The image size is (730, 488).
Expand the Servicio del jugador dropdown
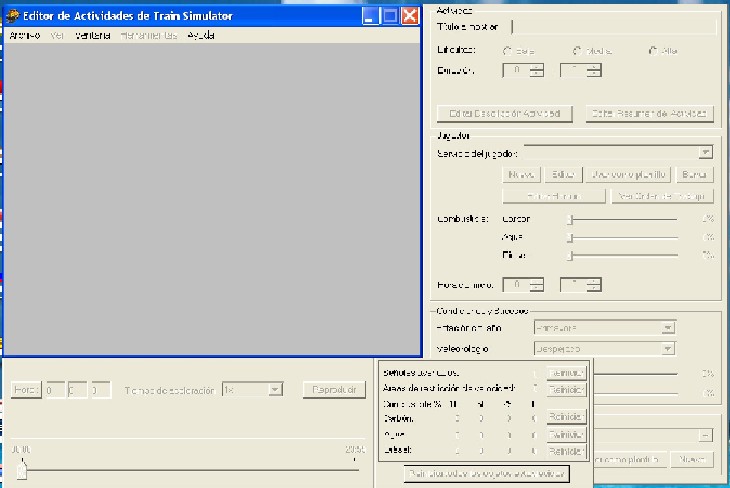point(705,153)
